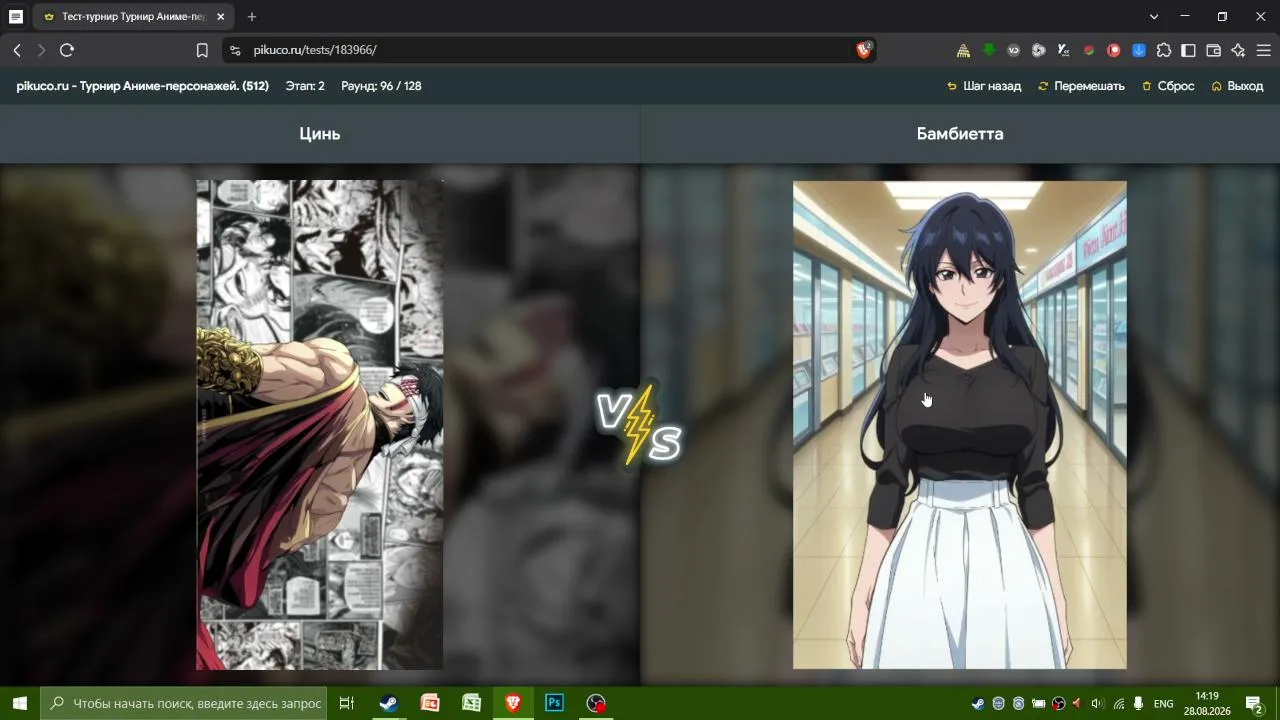Viewport: 1280px width, 720px height.
Task: Open the browser main hamburger menu
Action: (x=1263, y=50)
